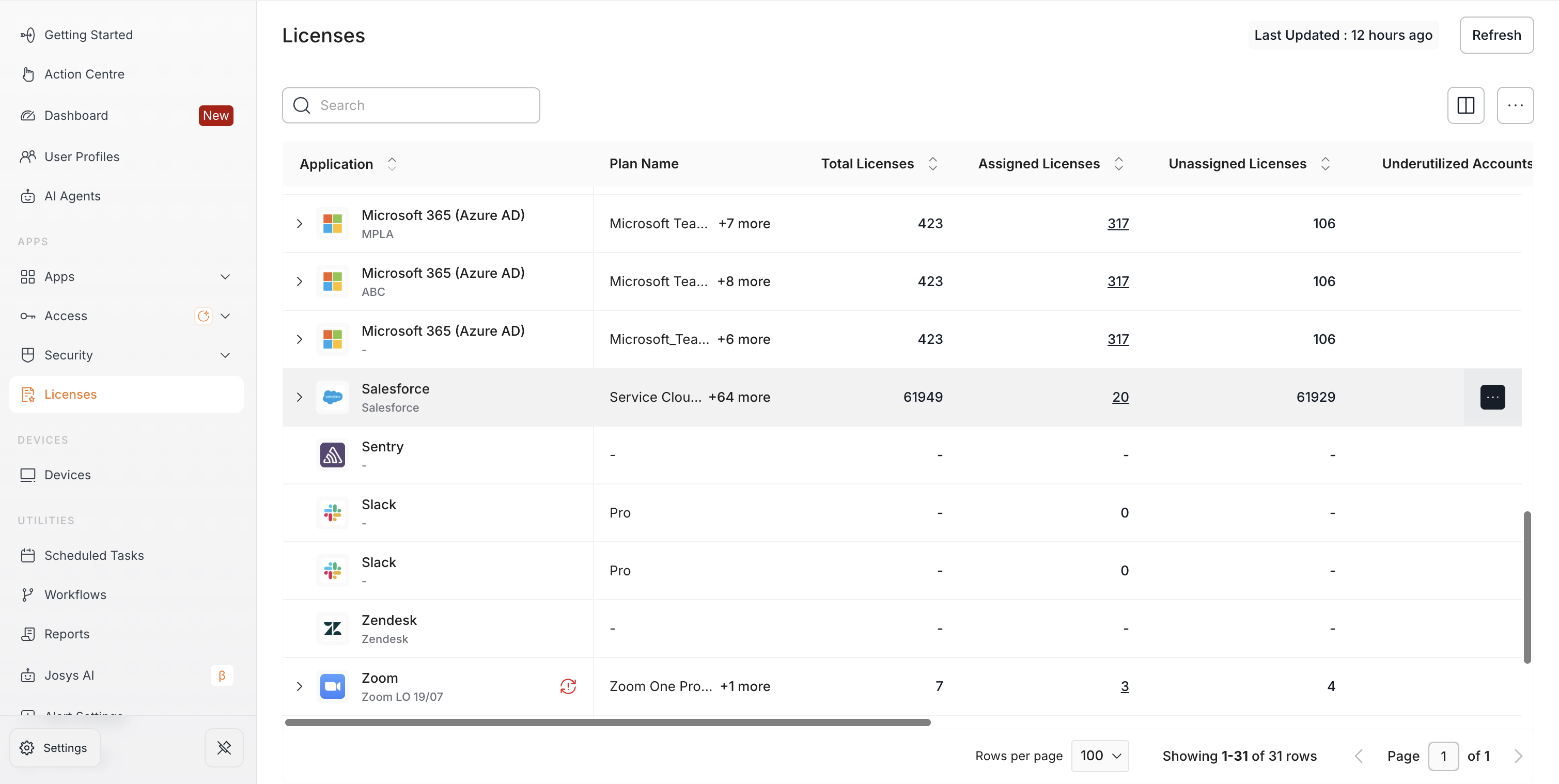Open Devices in sidebar
The height and width of the screenshot is (784, 1559).
coord(127,475)
